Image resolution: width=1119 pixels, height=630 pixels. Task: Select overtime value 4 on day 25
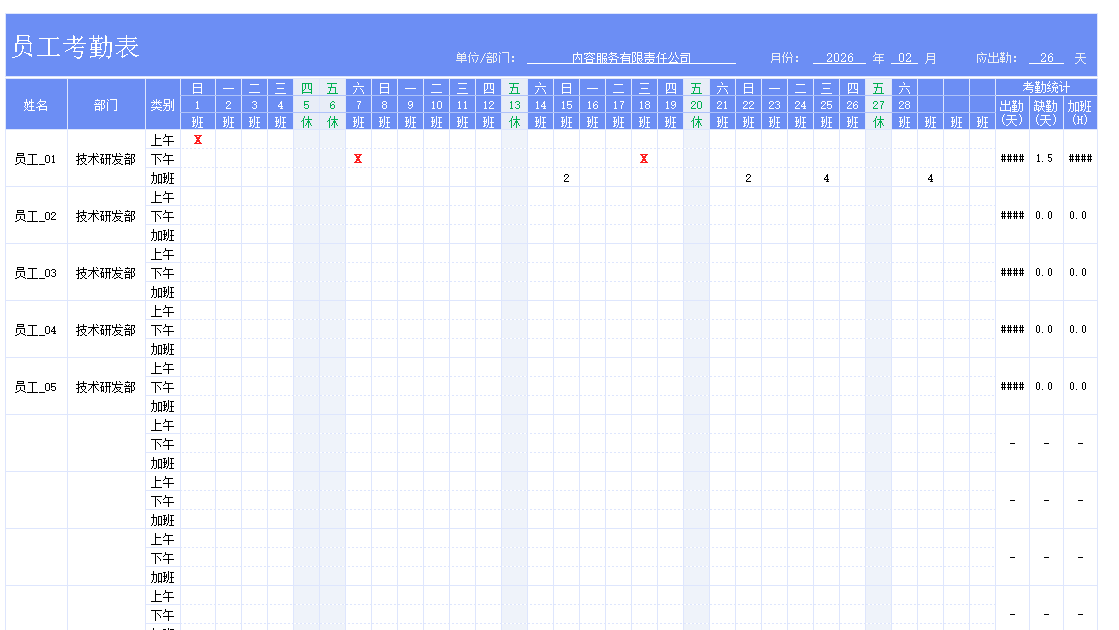click(826, 178)
